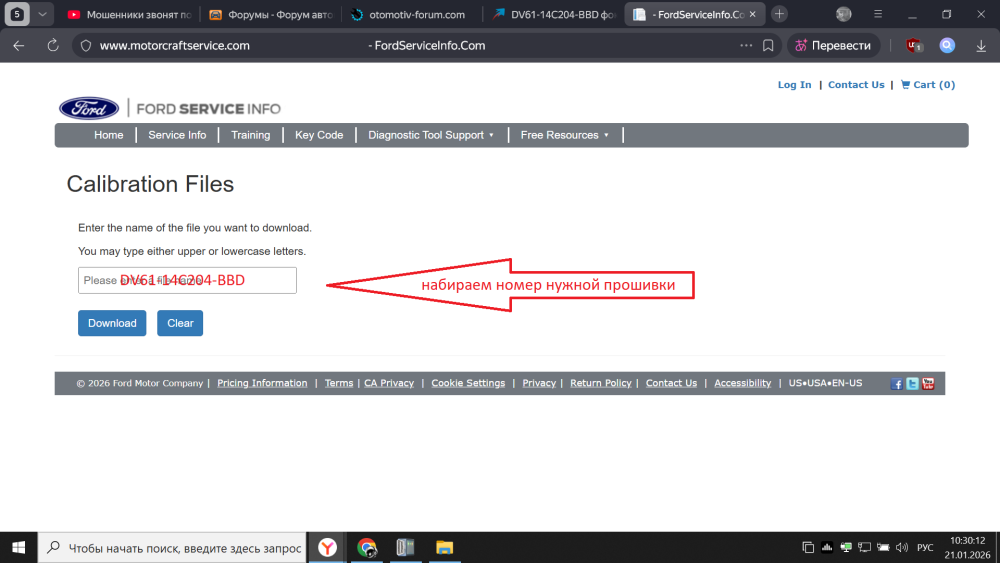The image size is (1000, 563).
Task: Open Chrome from the taskbar
Action: pos(367,548)
